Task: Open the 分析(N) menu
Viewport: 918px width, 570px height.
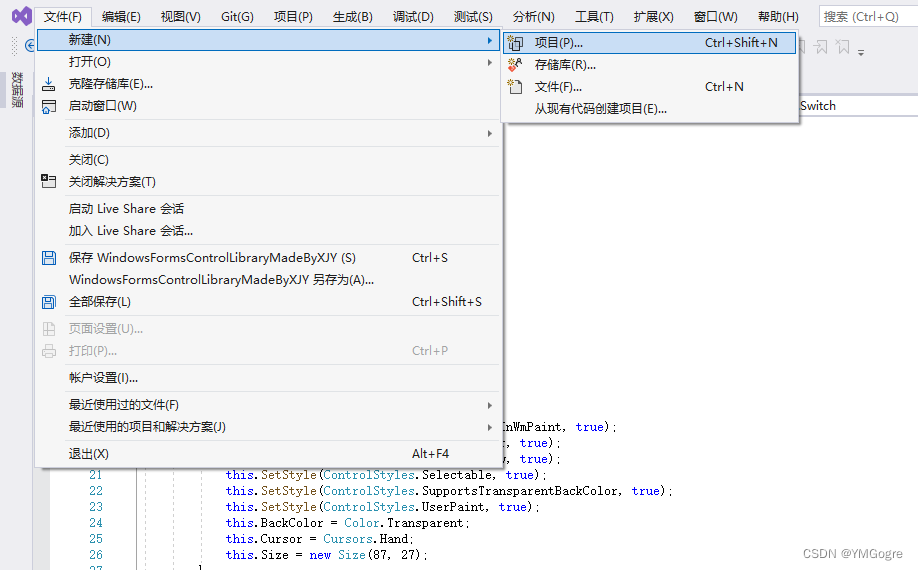Action: (533, 17)
